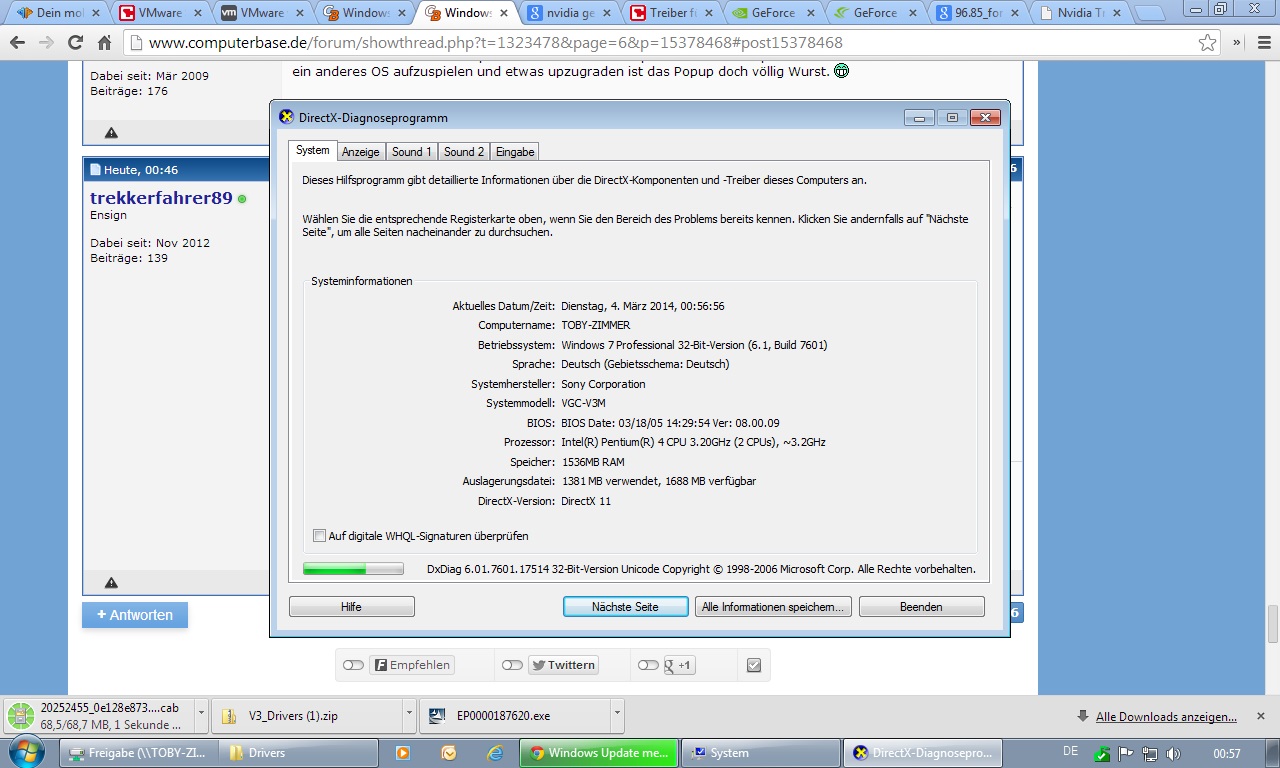Switch to the System taskbar window
This screenshot has height=768, width=1280.
tap(760, 753)
